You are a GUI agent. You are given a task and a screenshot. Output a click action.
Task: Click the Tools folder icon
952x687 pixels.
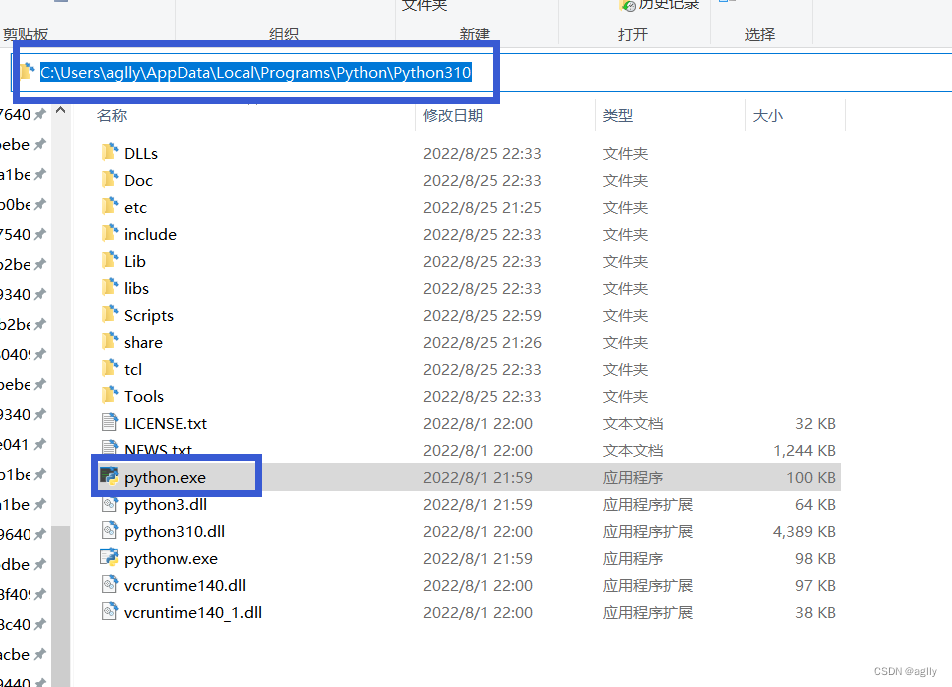click(x=110, y=395)
